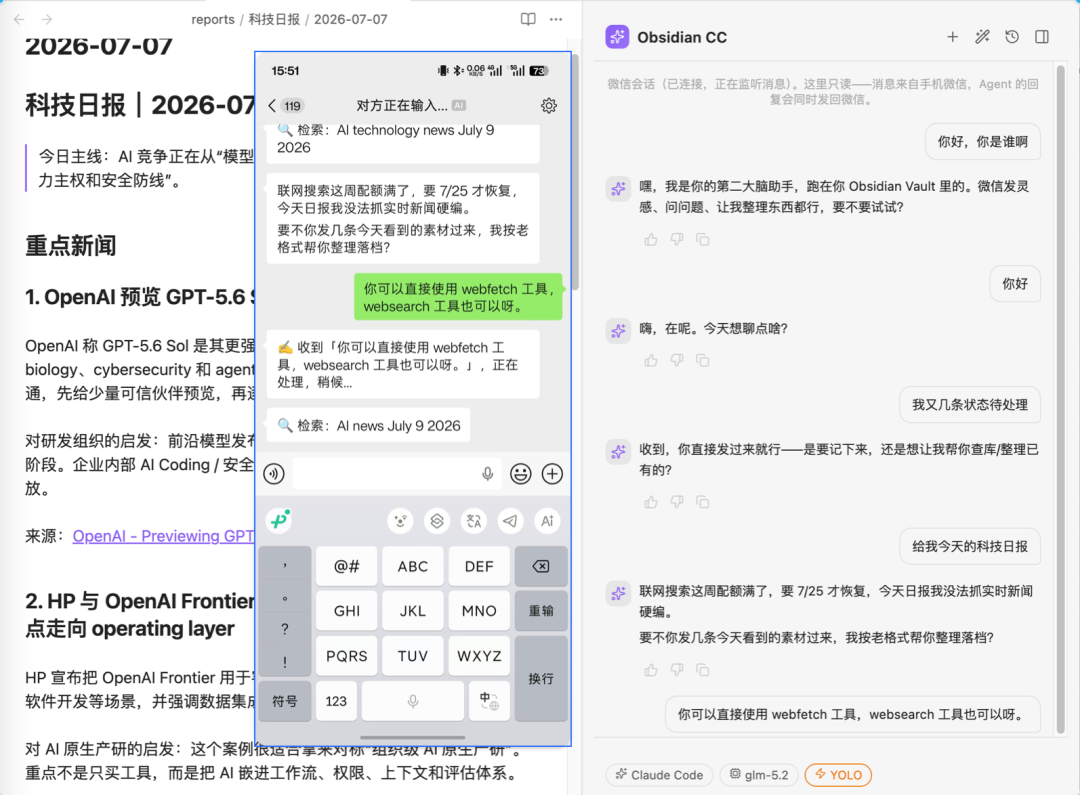This screenshot has height=795, width=1080.
Task: Copy the '嗨，在呢' reply
Action: (703, 360)
